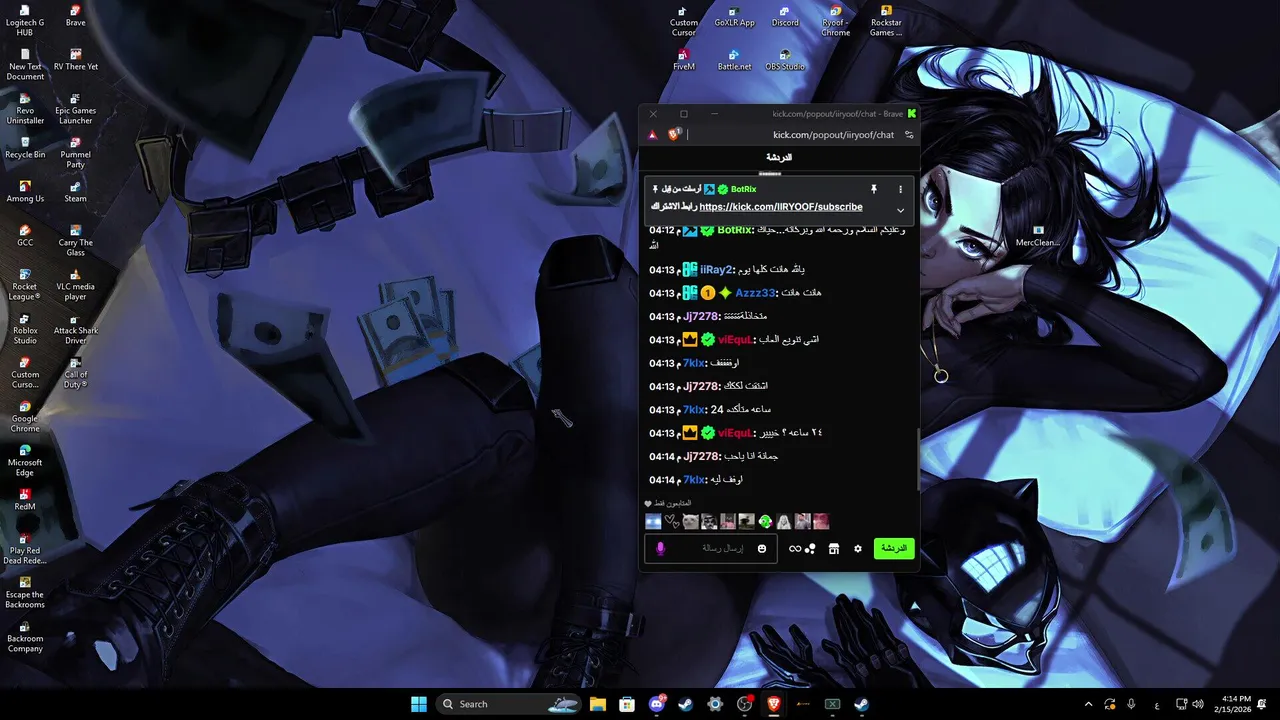Open OBS Studio taskbar icon
1280x720 pixels.
(745, 704)
